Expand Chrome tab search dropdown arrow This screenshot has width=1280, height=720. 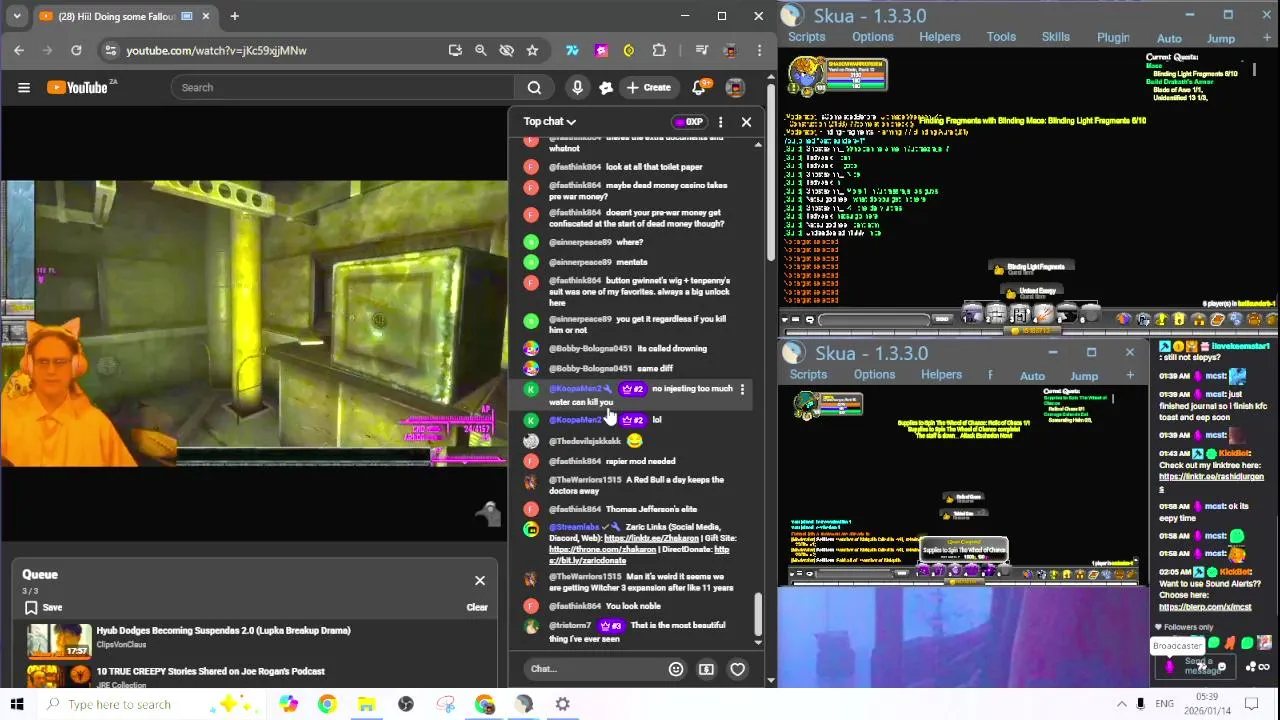tap(17, 16)
